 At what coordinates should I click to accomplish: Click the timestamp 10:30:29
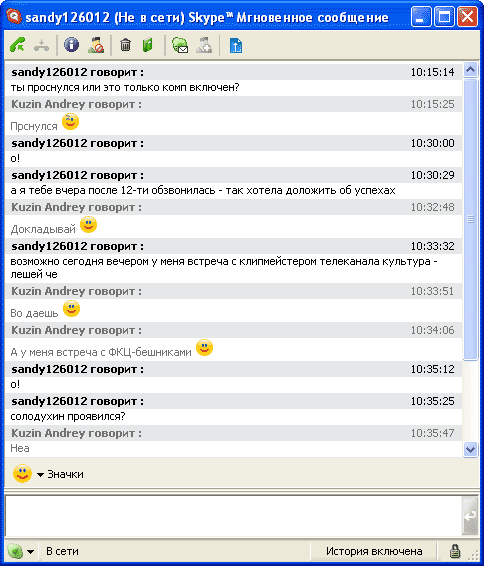(x=432, y=175)
